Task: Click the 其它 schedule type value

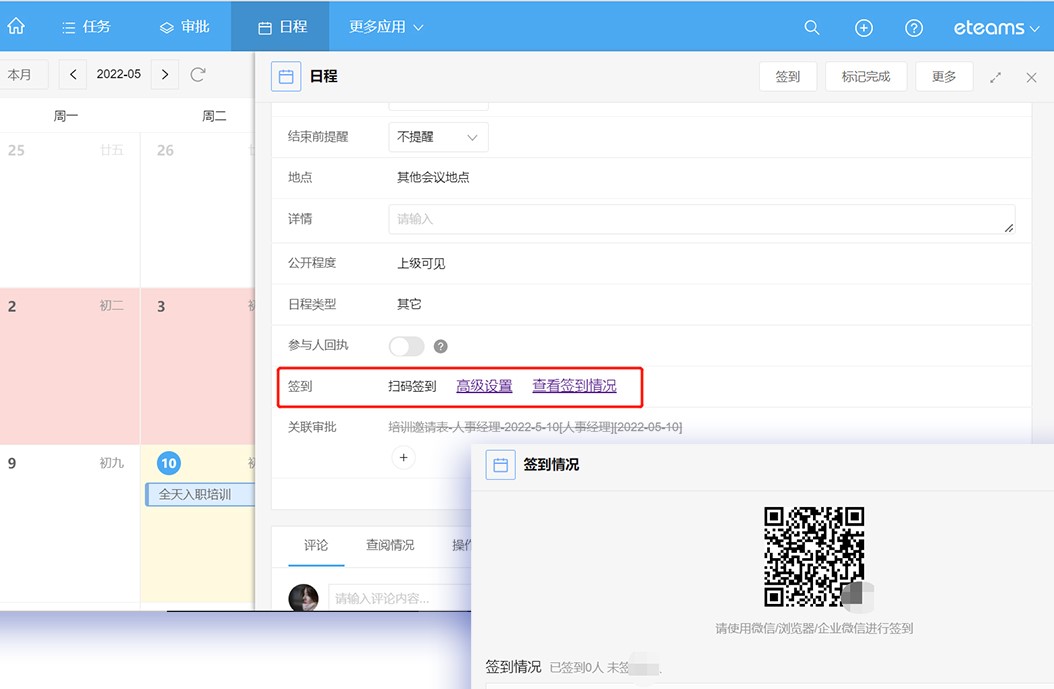Action: coord(409,305)
